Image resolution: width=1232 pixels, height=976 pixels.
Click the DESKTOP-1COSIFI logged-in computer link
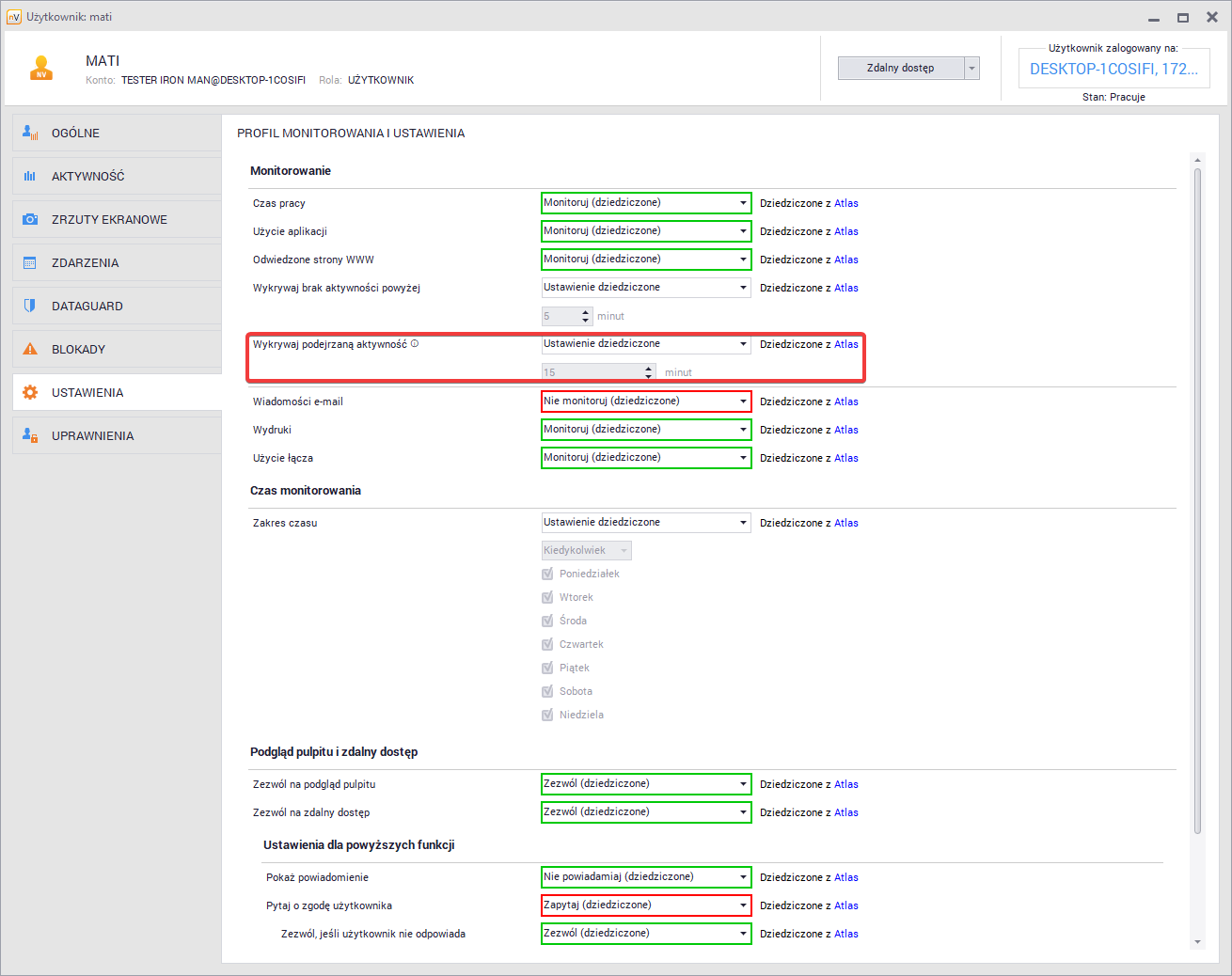click(x=1114, y=69)
